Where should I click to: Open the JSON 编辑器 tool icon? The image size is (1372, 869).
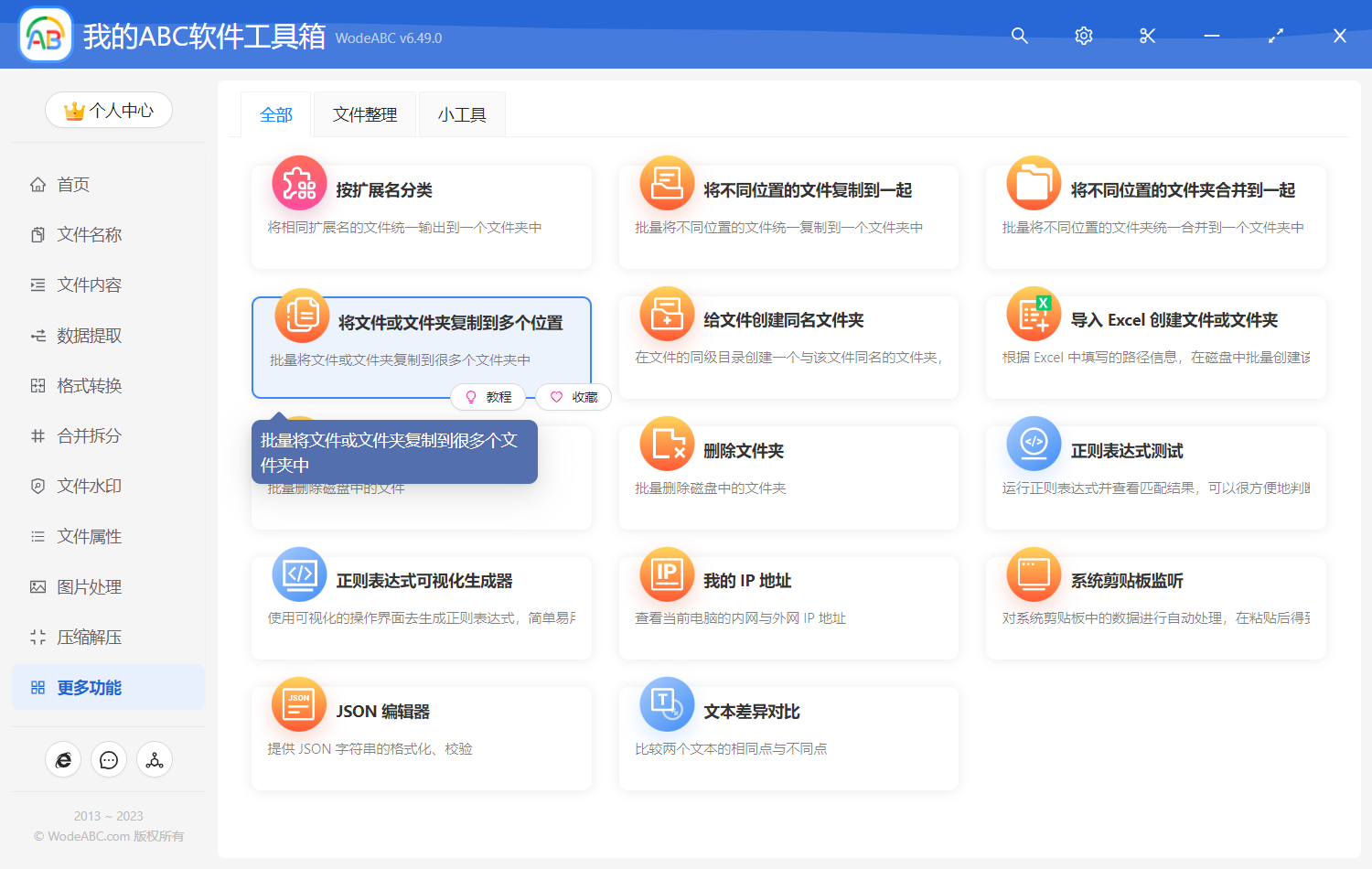(298, 704)
